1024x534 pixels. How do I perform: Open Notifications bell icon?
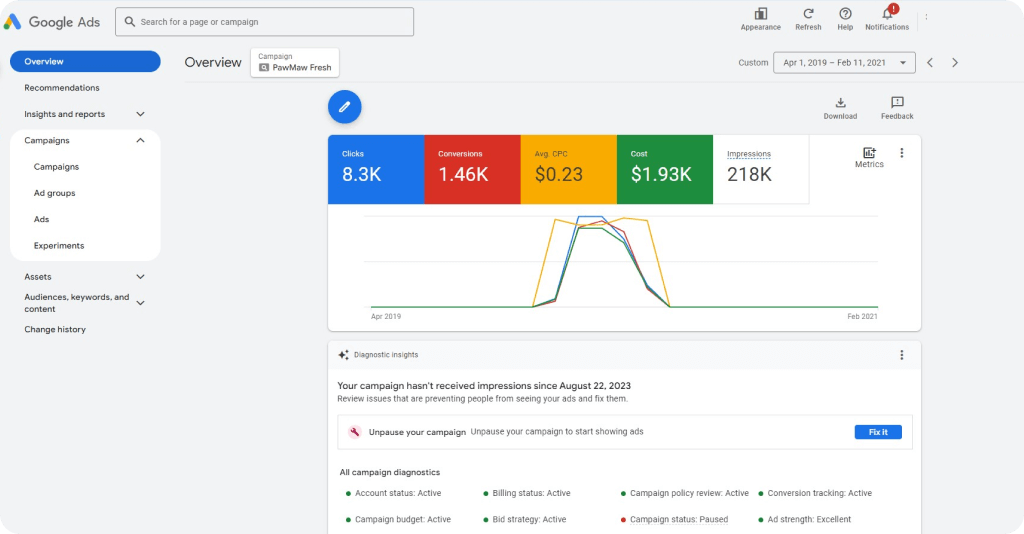[x=887, y=14]
